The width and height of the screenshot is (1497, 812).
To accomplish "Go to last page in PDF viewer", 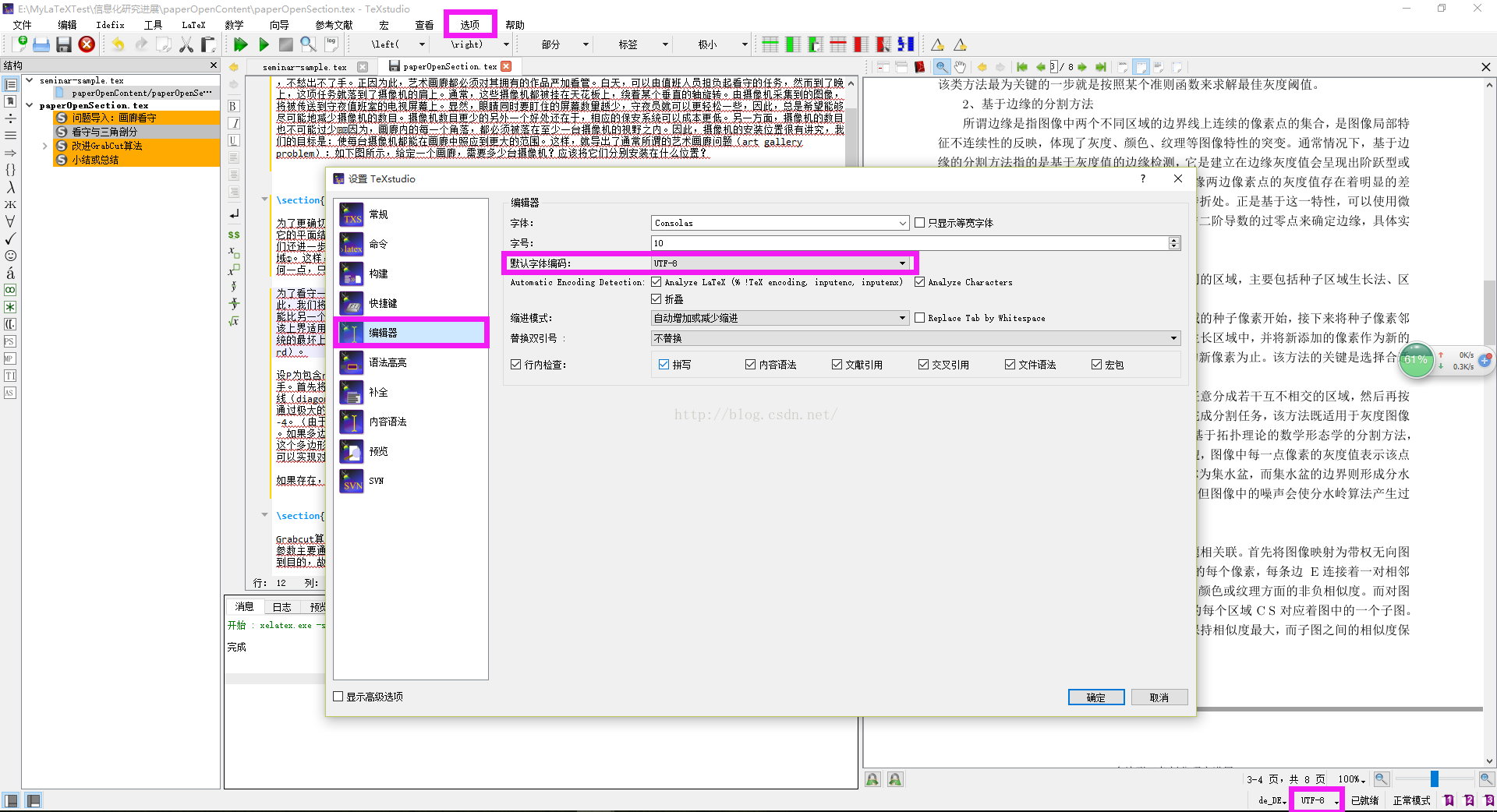I will pyautogui.click(x=1101, y=67).
